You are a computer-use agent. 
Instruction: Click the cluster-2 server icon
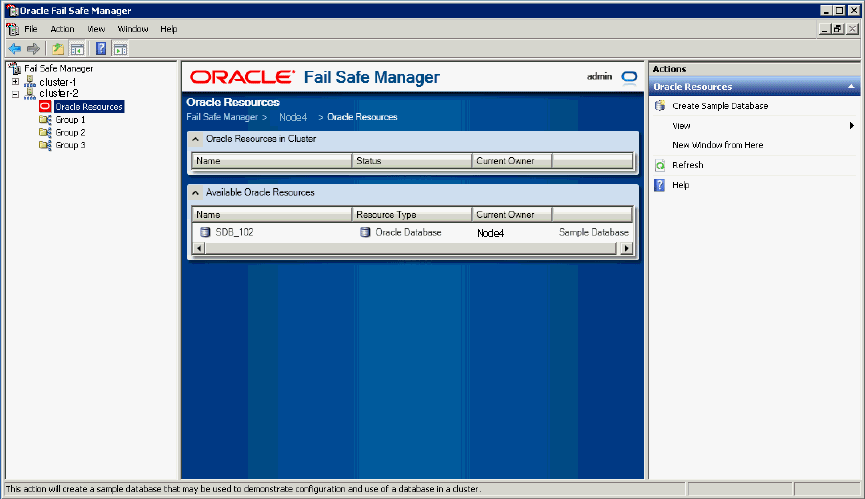(30, 94)
